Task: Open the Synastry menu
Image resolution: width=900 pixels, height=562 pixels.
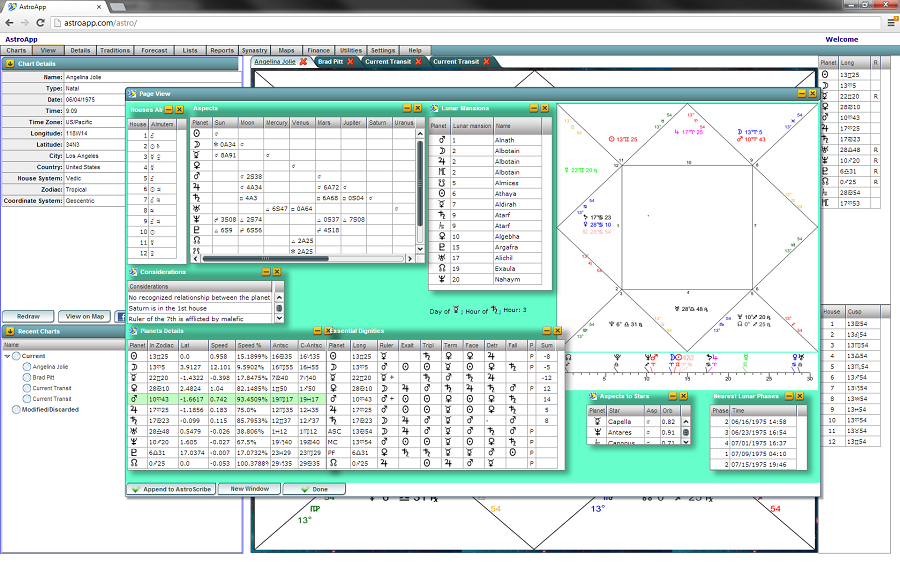Action: pos(254,50)
